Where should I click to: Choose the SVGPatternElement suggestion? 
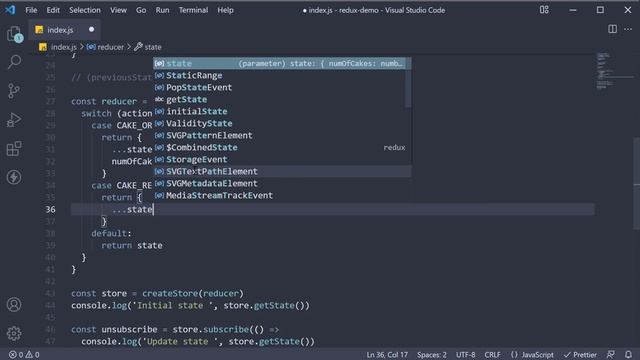click(282, 136)
